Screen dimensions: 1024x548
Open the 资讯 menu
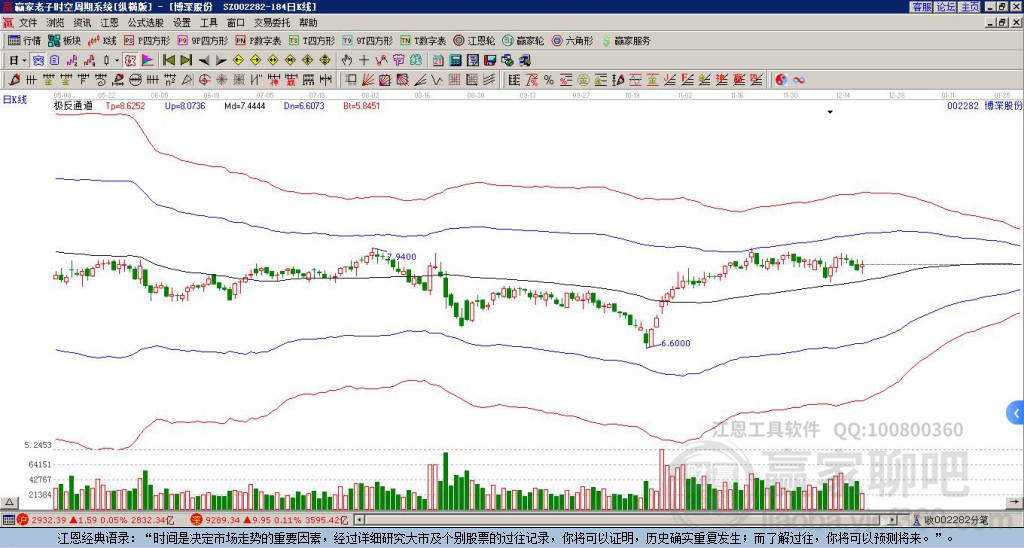click(82, 23)
